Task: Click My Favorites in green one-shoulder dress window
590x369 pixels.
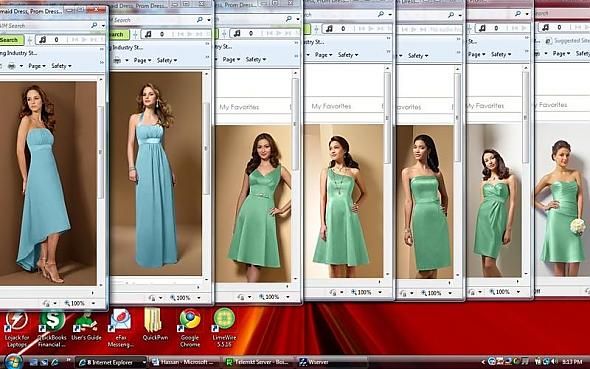Action: point(331,106)
